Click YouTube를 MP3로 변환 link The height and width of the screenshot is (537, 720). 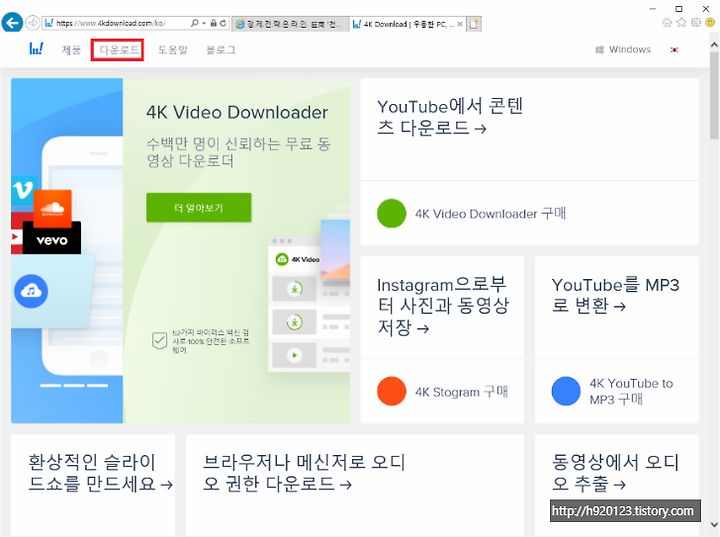coord(615,295)
